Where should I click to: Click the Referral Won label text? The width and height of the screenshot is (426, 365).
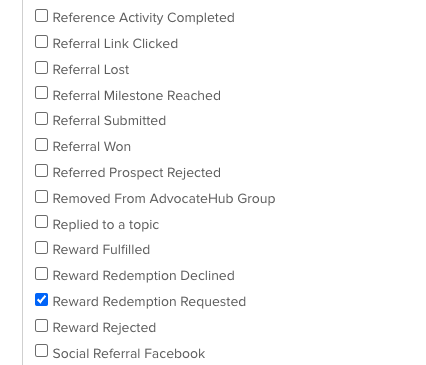tap(92, 147)
